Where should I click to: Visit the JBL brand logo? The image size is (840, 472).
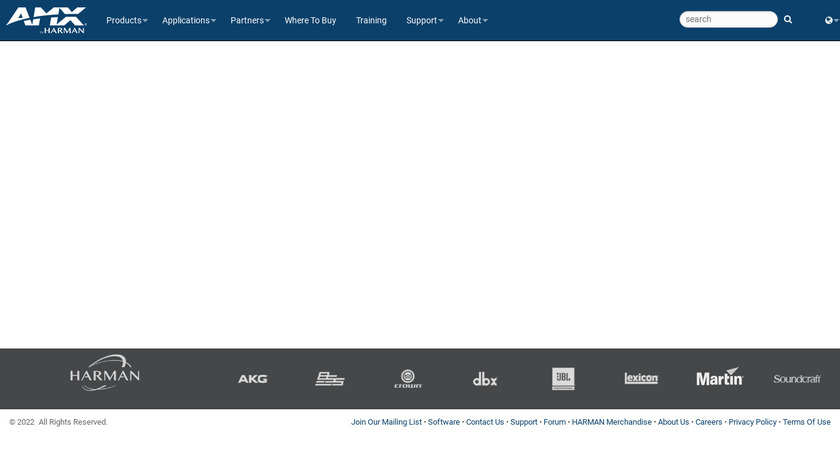click(563, 379)
